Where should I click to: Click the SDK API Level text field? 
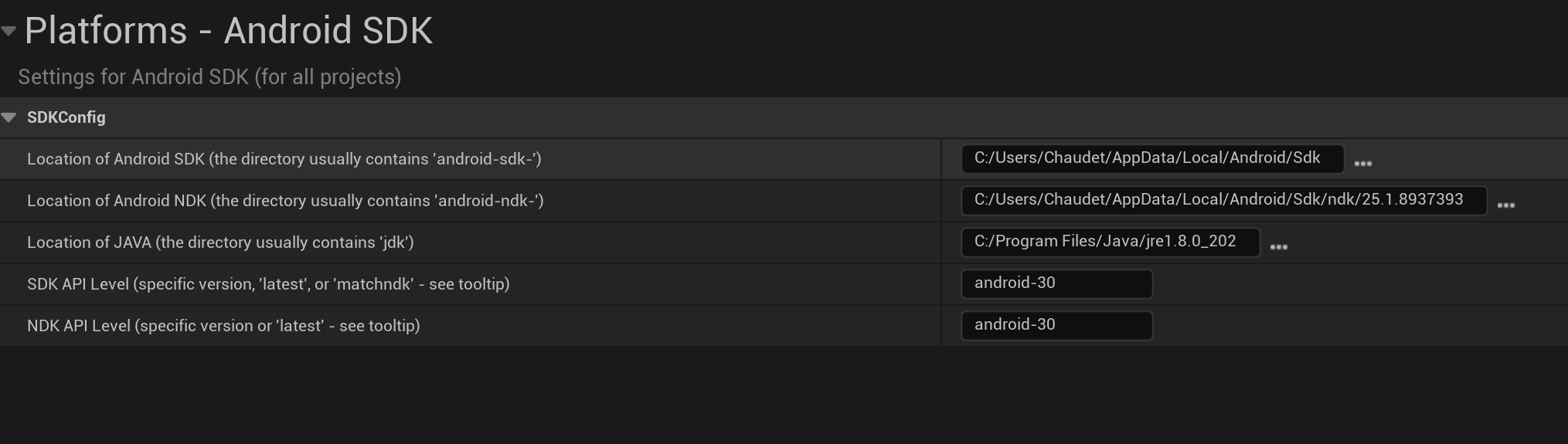tap(1056, 283)
